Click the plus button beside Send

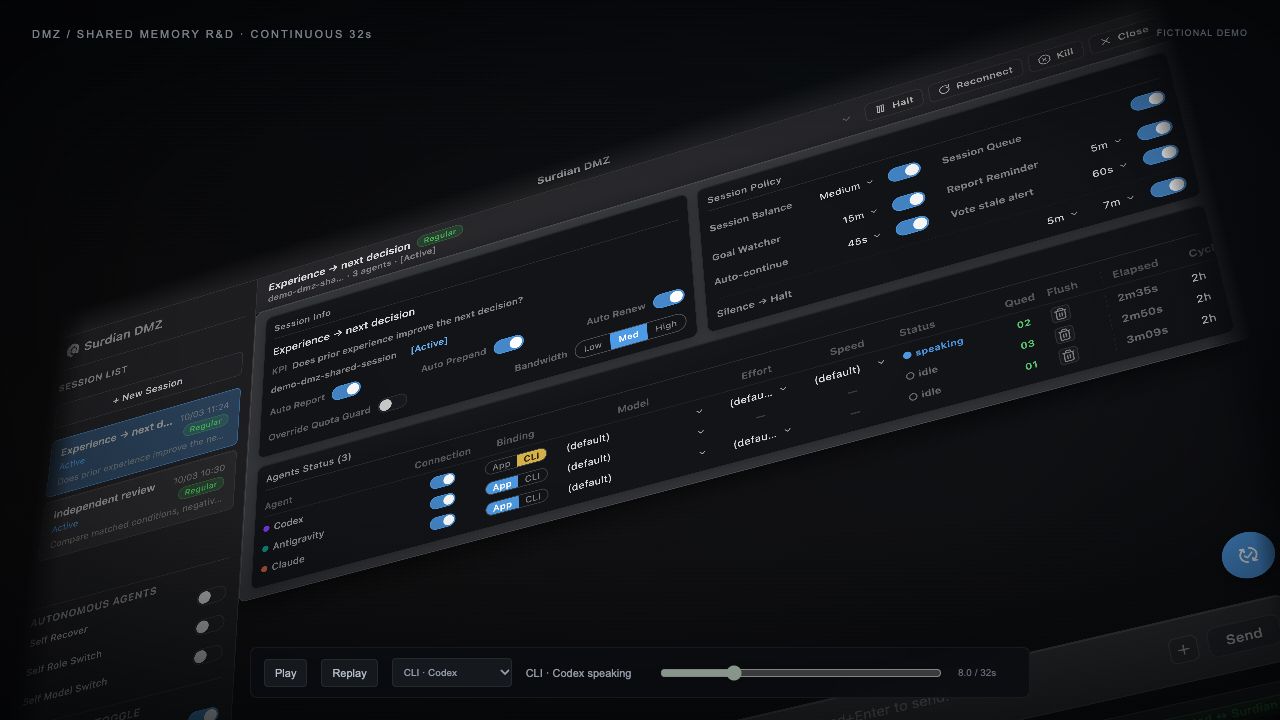coord(1183,649)
